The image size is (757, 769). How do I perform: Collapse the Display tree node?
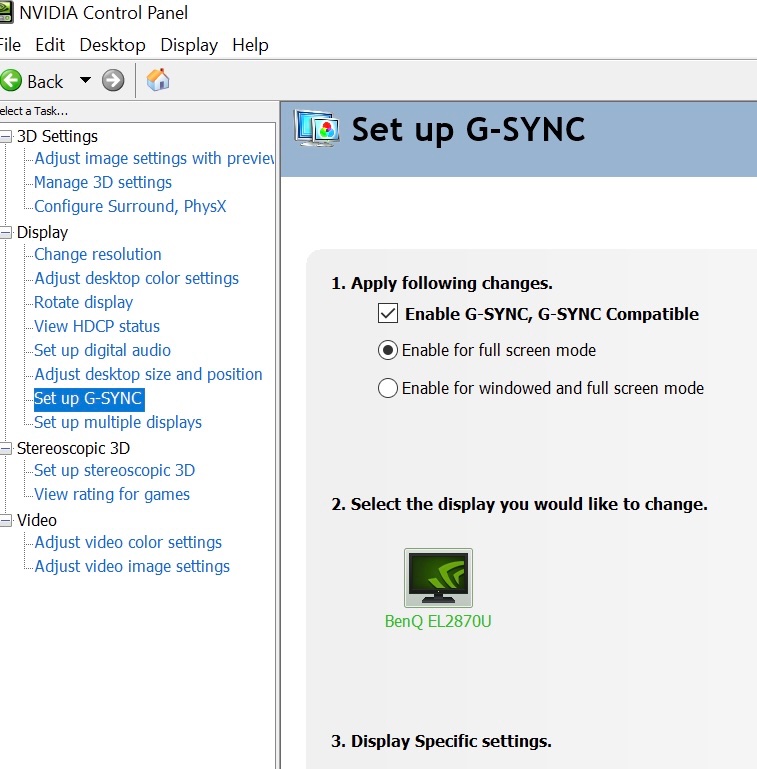(6, 232)
